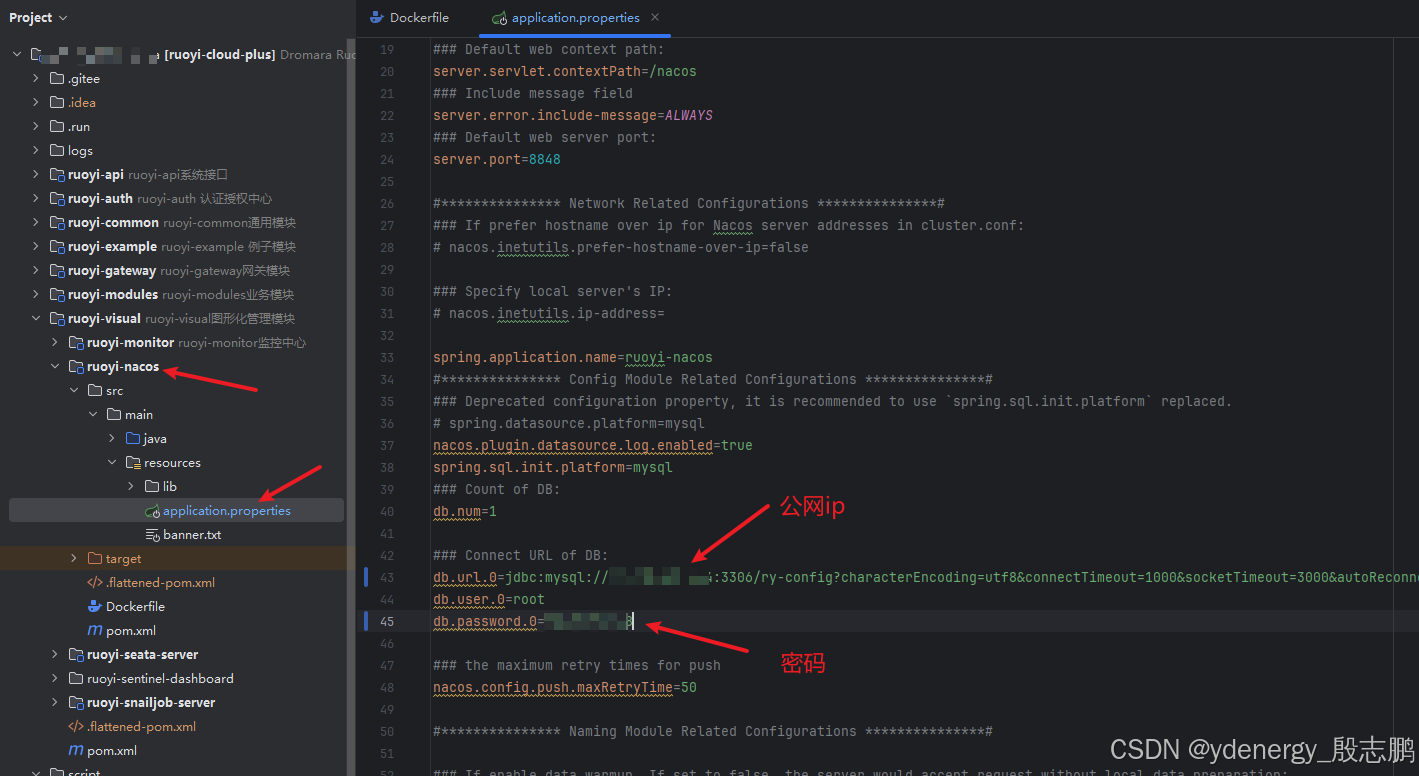1419x776 pixels.
Task: Click the Dockerfile whale icon in project tree
Action: 95,607
